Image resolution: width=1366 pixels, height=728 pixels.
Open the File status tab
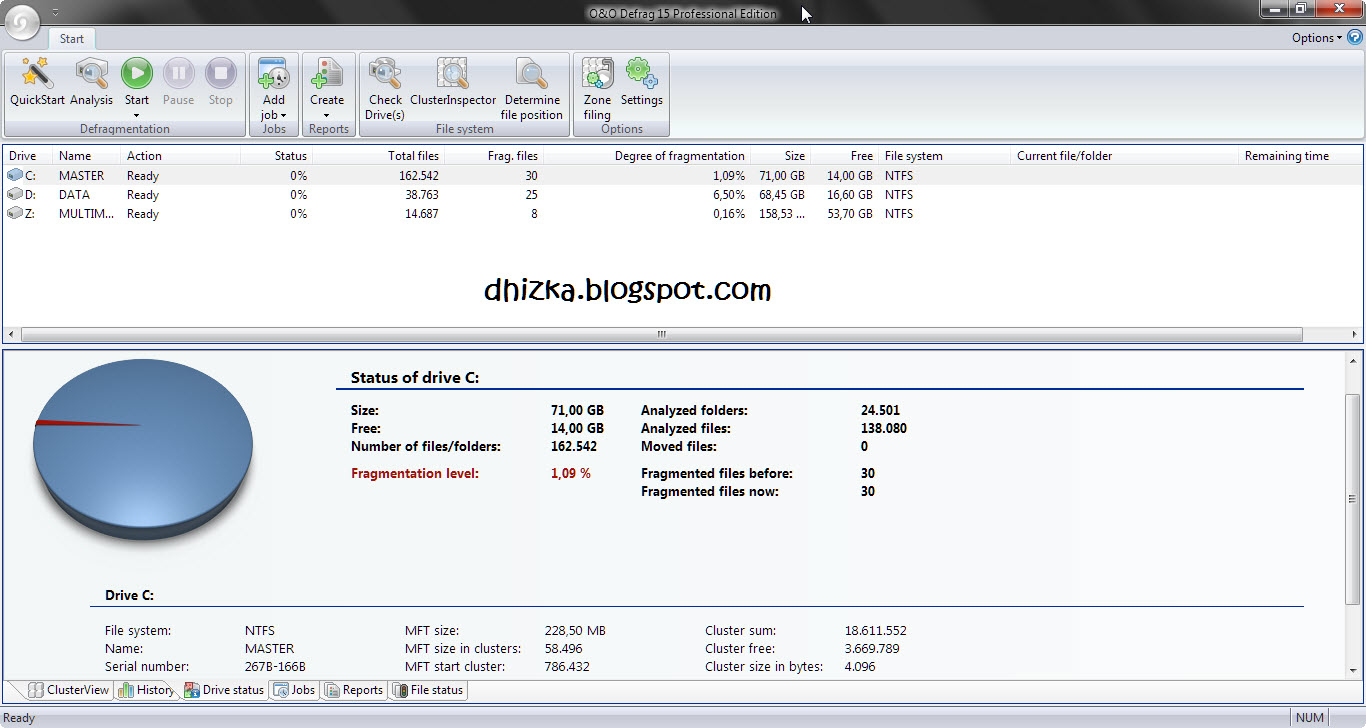pyautogui.click(x=428, y=690)
